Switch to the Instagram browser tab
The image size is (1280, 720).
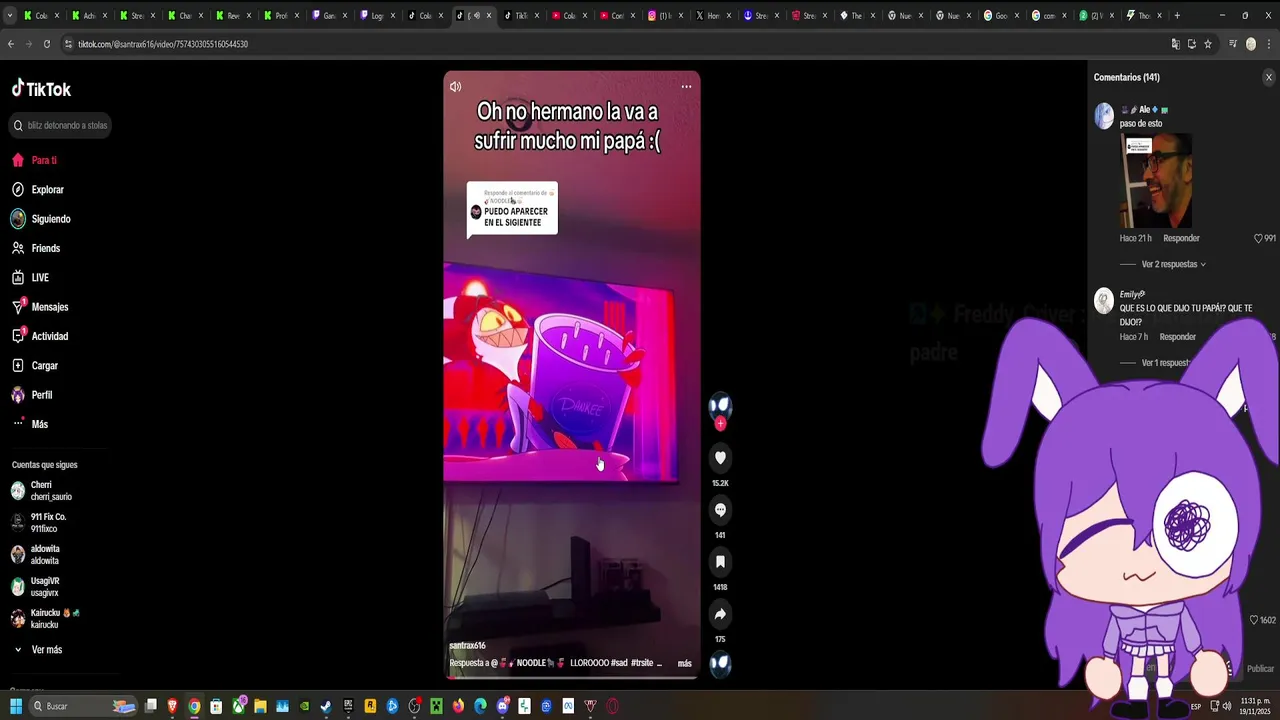[665, 15]
